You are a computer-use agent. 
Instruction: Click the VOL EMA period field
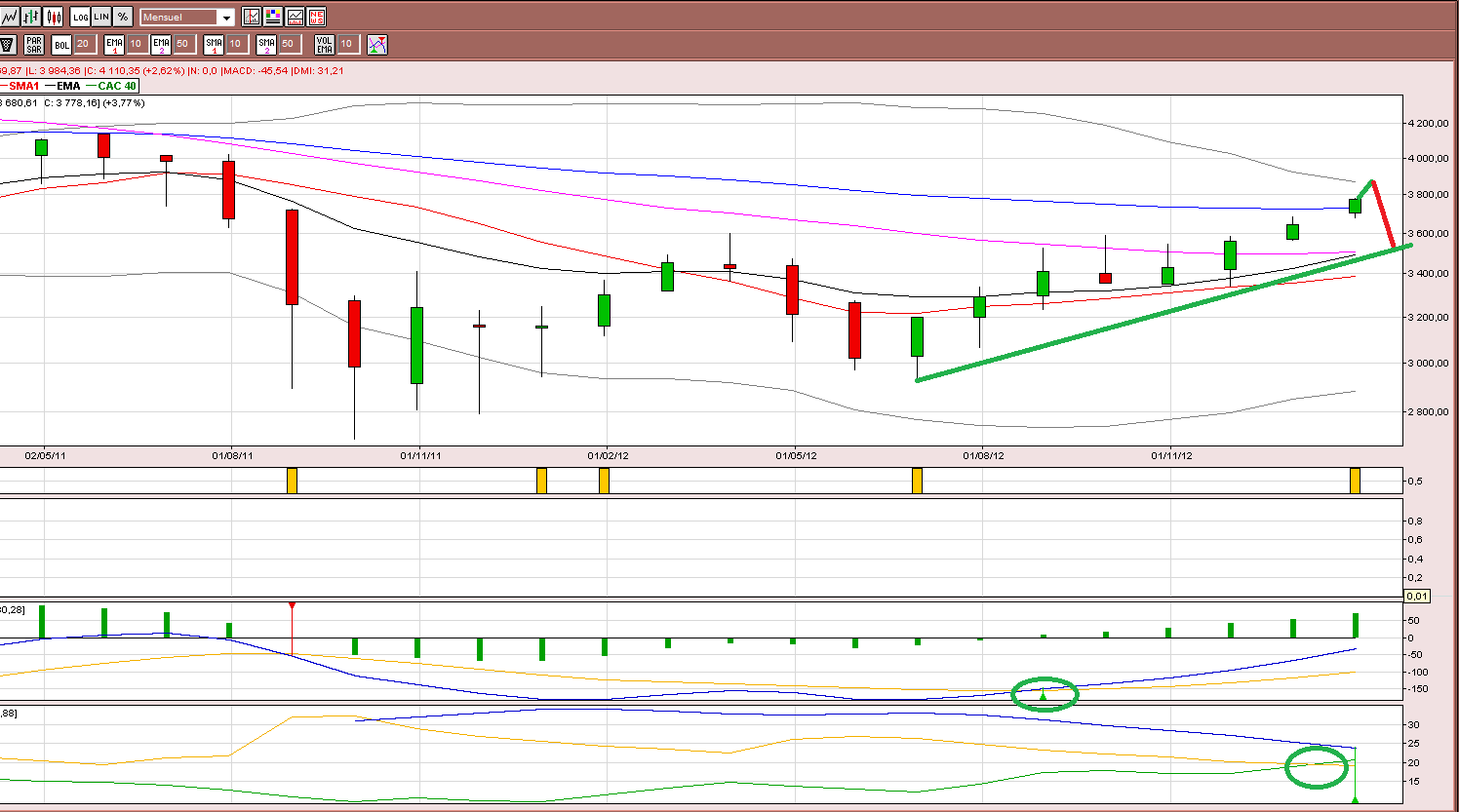click(x=347, y=44)
